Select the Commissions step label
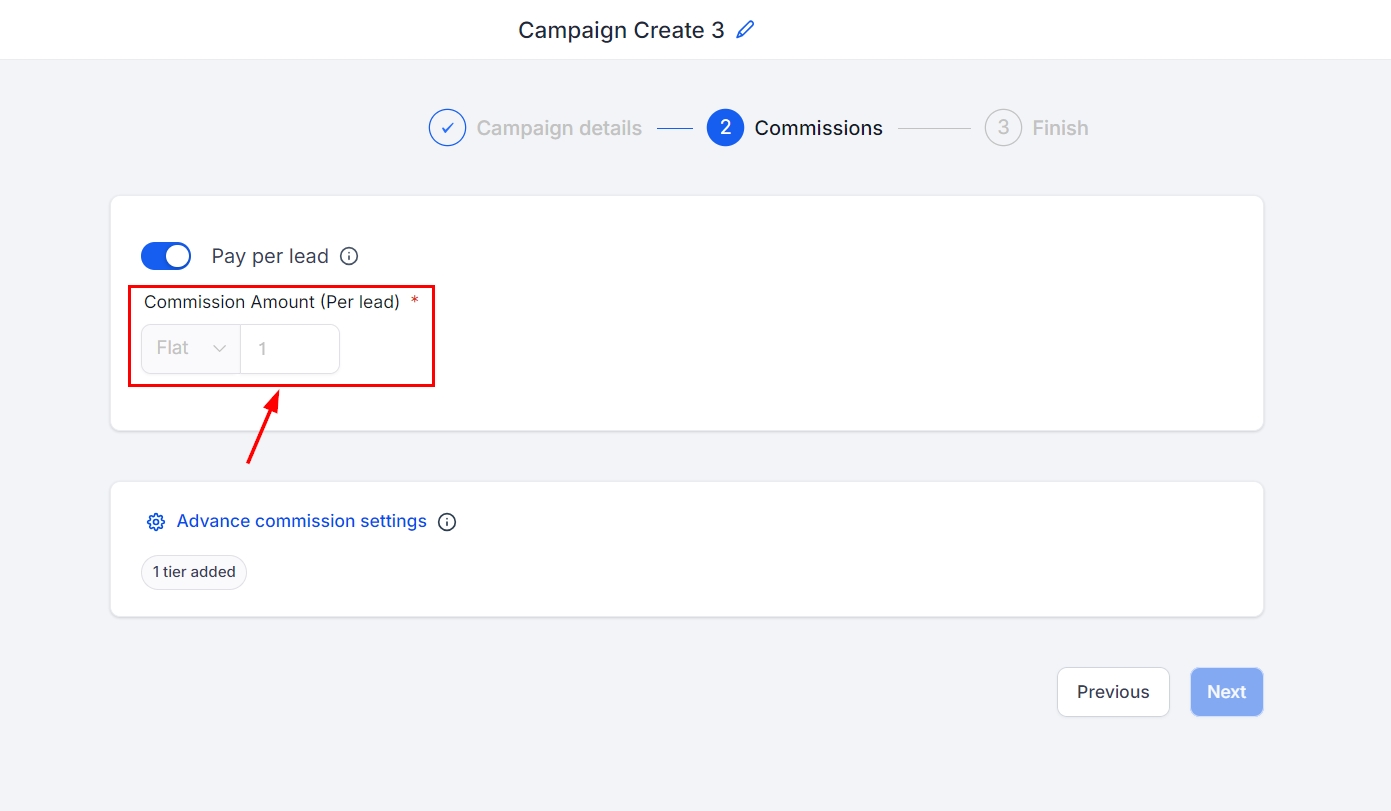 pos(818,128)
